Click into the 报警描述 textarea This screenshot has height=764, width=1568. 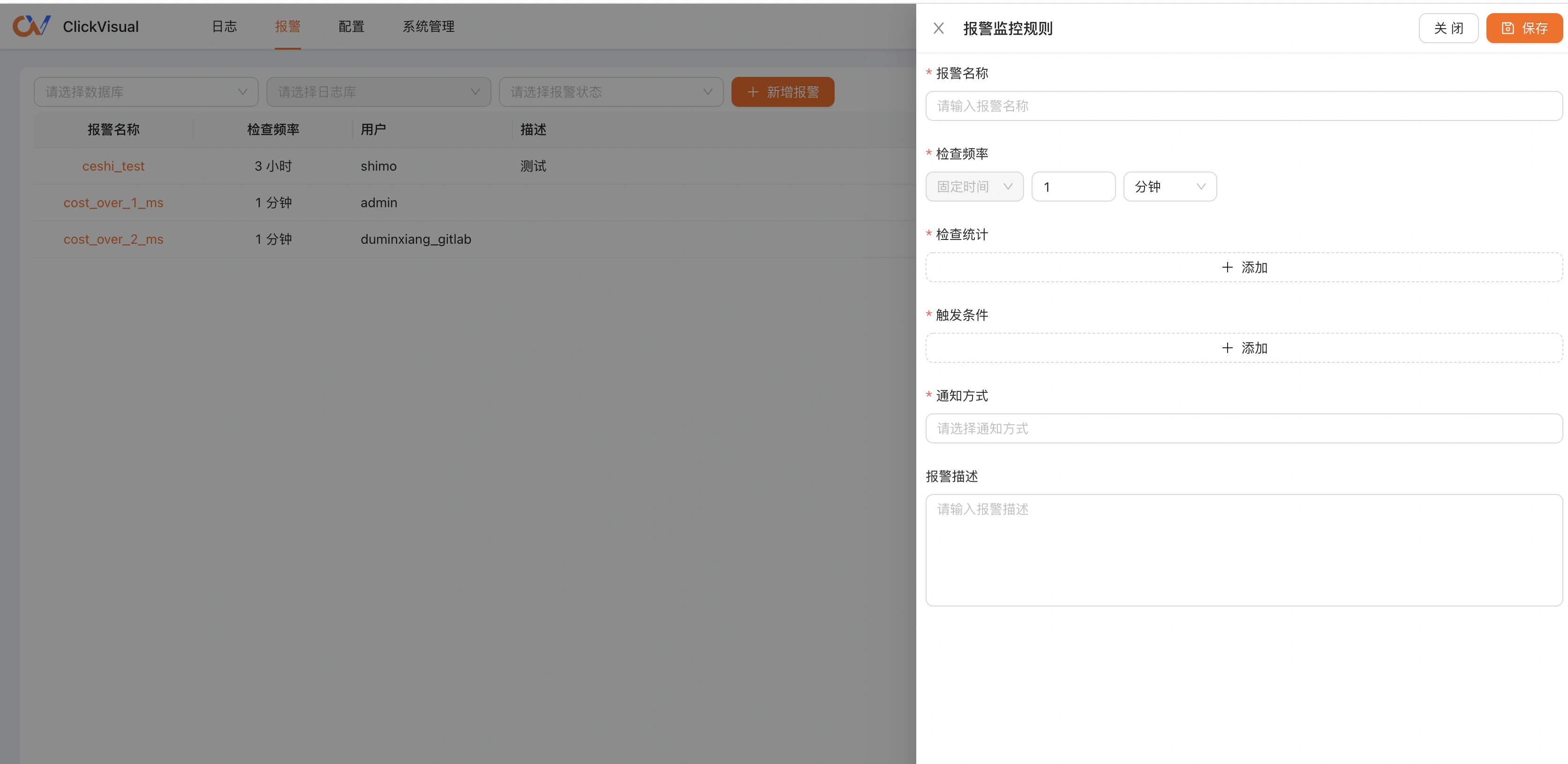[1244, 549]
